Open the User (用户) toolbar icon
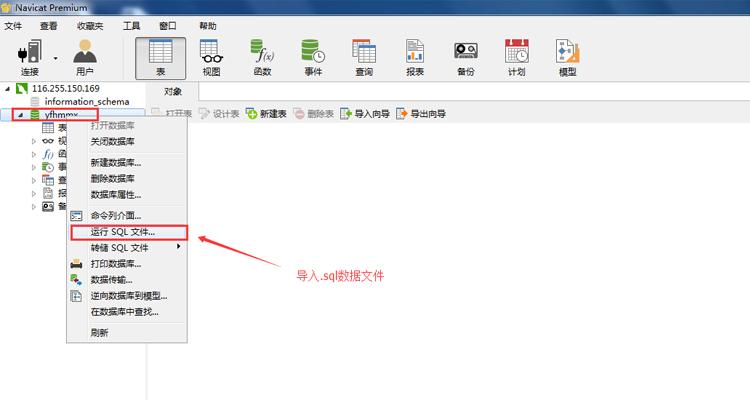The height and width of the screenshot is (400, 750). 85,56
